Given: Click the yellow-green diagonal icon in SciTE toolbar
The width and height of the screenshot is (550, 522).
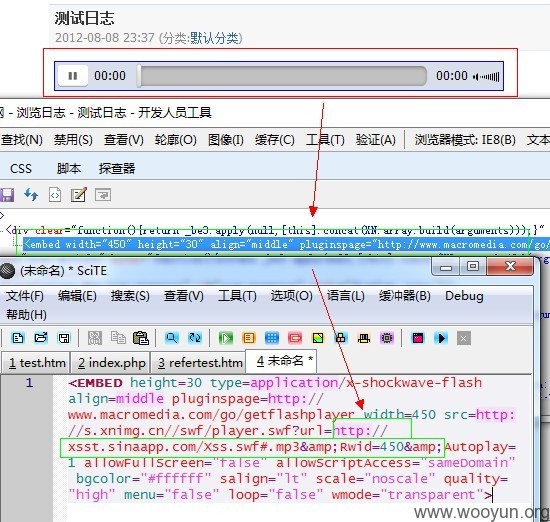Looking at the screenshot, I should tap(318, 338).
